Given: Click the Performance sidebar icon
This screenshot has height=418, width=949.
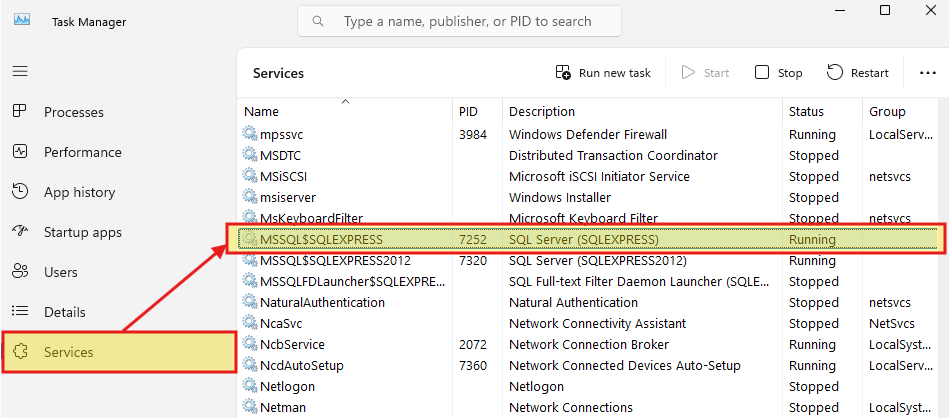Looking at the screenshot, I should point(20,151).
